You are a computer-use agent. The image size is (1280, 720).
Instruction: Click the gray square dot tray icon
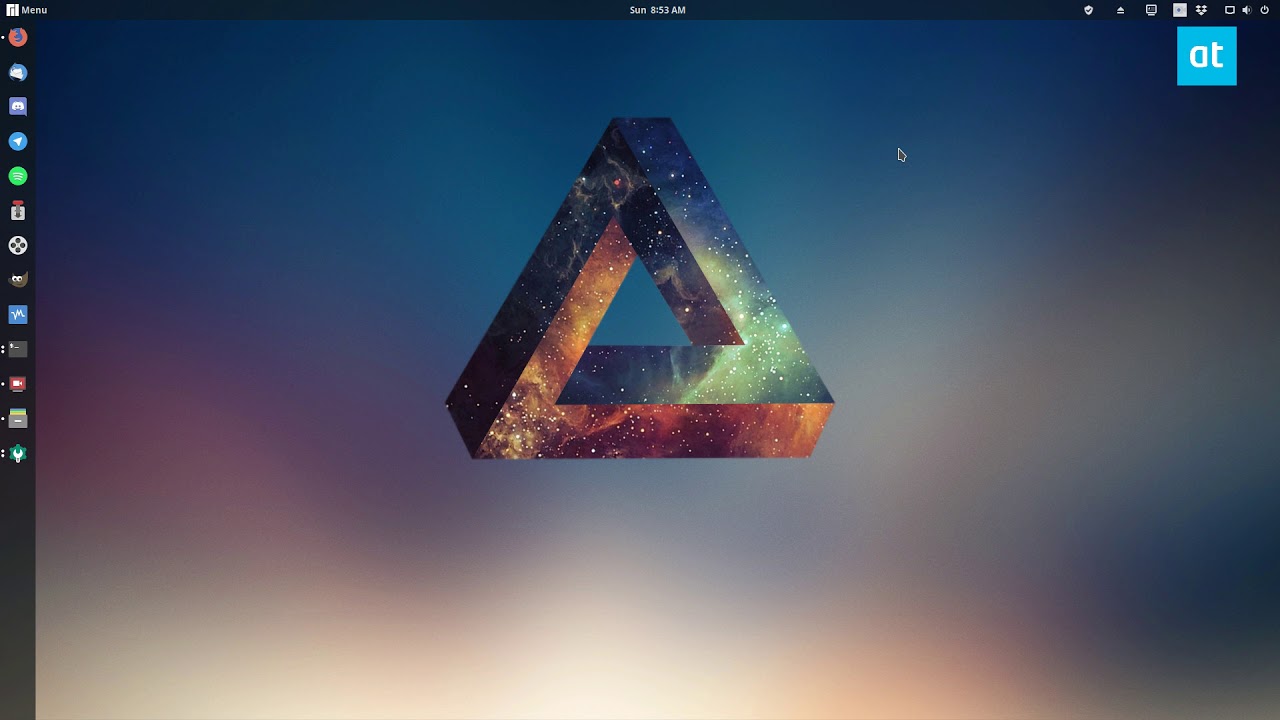point(1180,10)
